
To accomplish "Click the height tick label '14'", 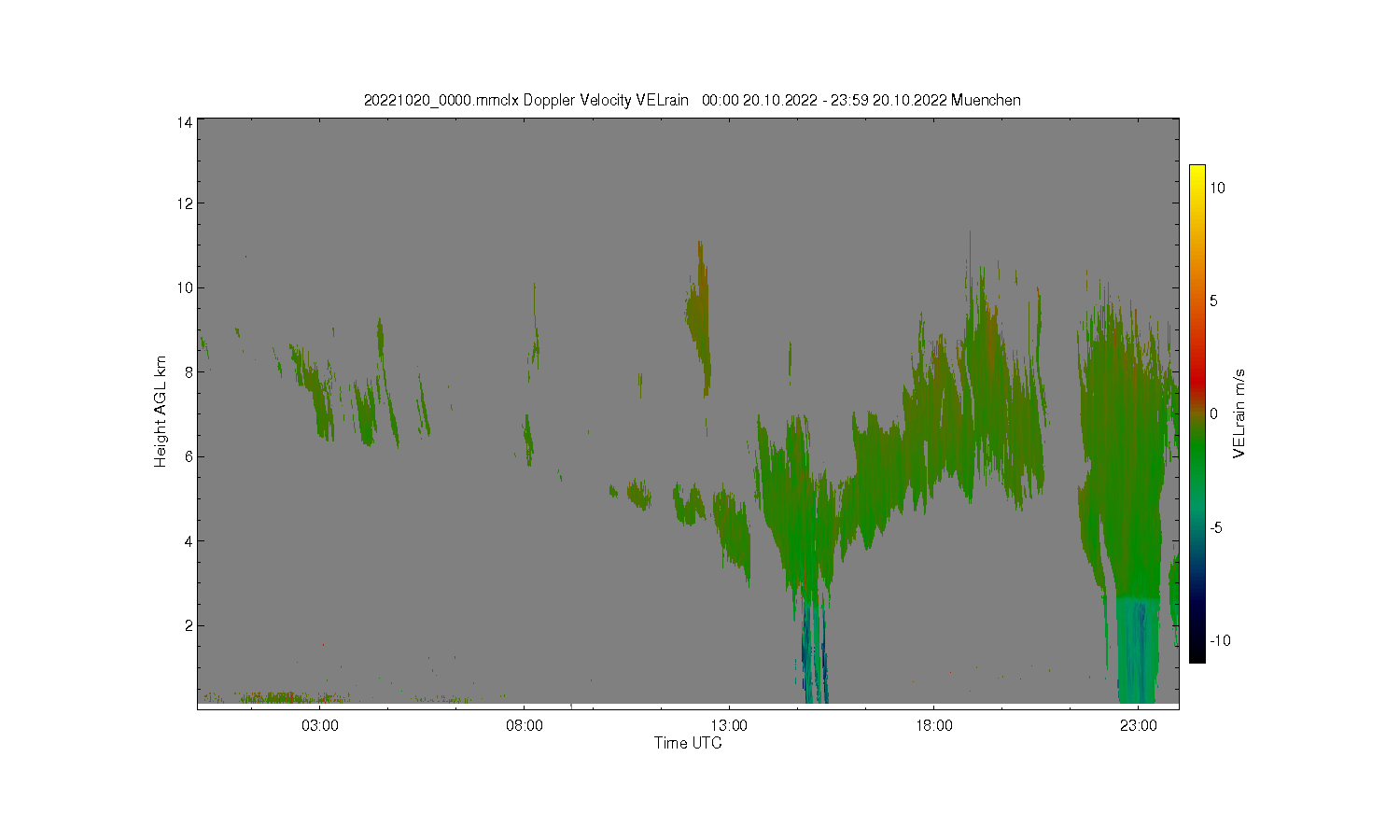I will pyautogui.click(x=185, y=122).
